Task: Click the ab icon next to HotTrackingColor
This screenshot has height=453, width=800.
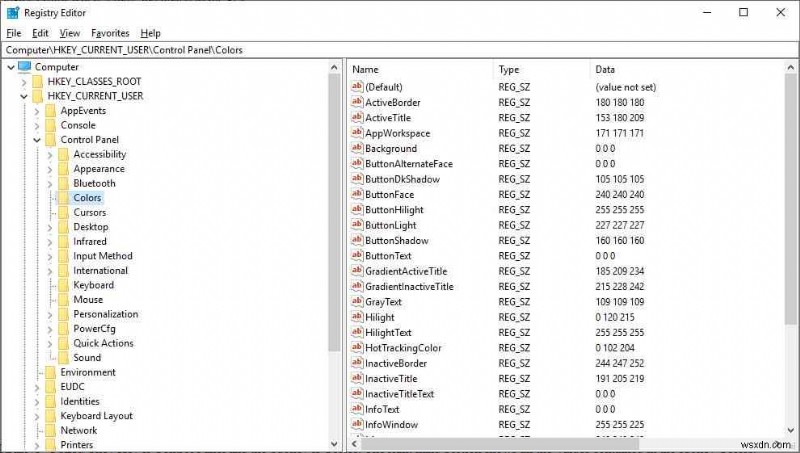Action: pos(357,347)
